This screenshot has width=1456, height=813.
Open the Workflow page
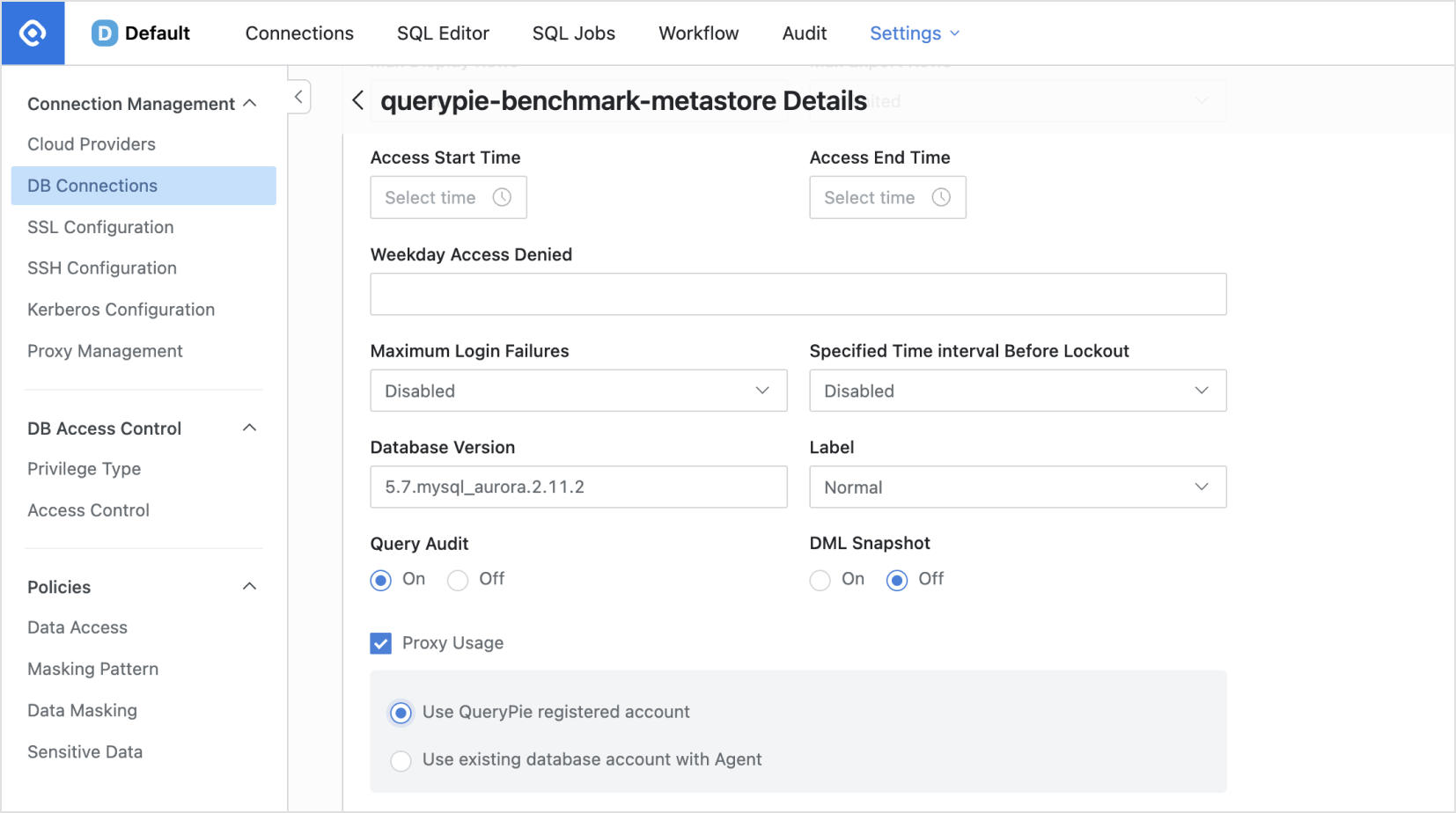click(699, 33)
